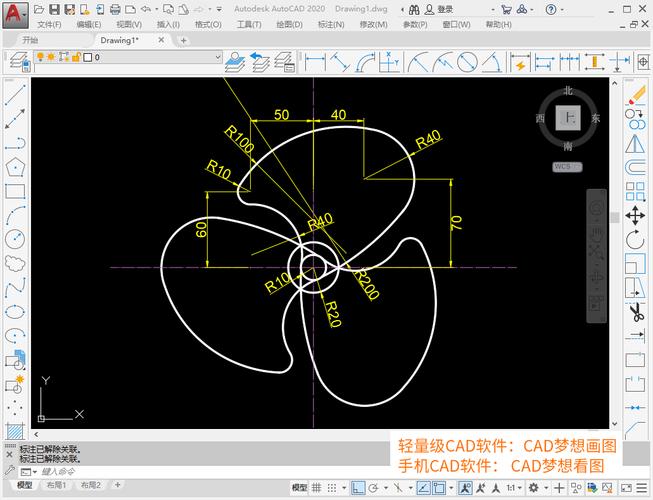Expand quick access toolbar customize arrow

[x=219, y=9]
